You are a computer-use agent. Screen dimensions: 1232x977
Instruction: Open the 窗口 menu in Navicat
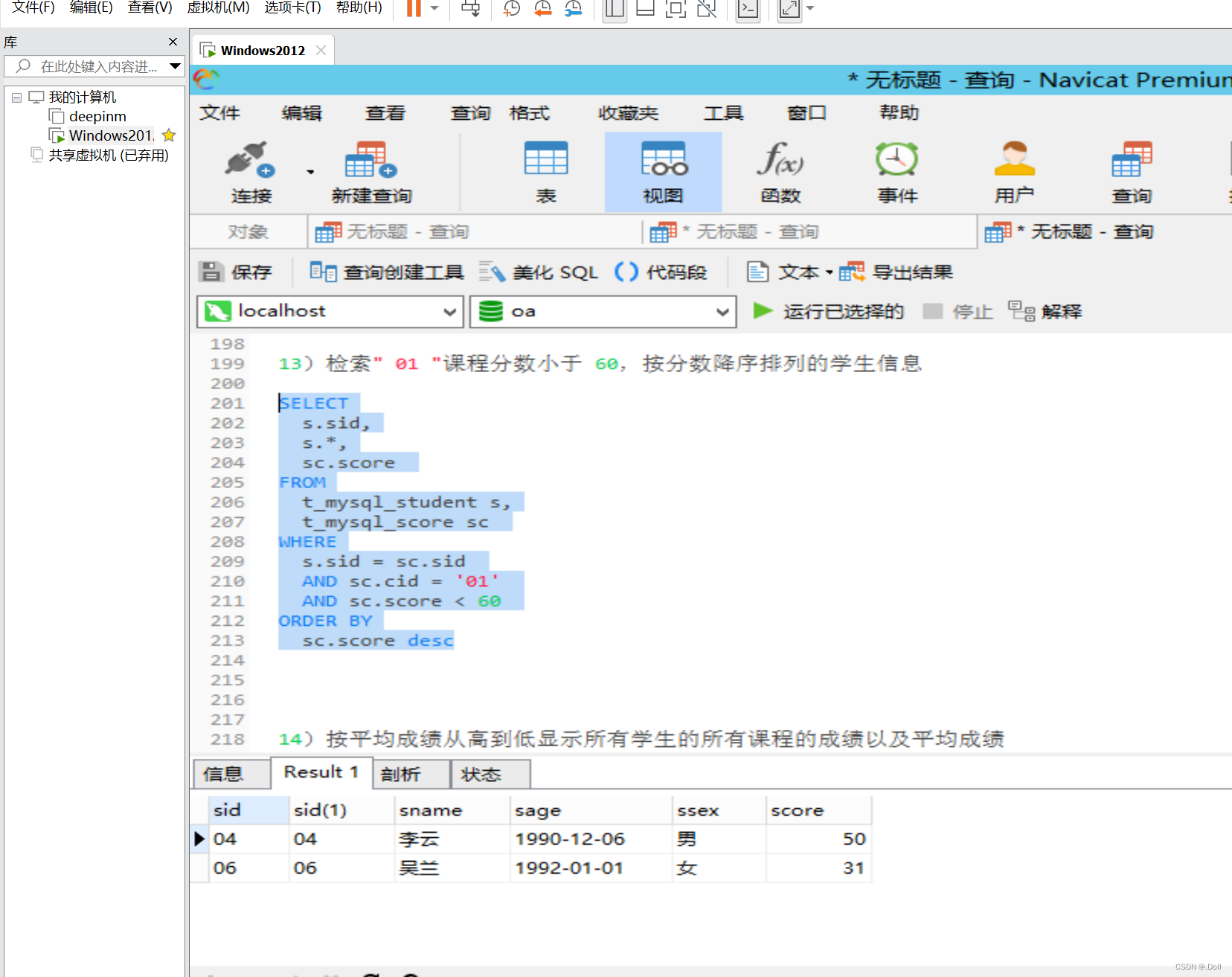[x=806, y=112]
